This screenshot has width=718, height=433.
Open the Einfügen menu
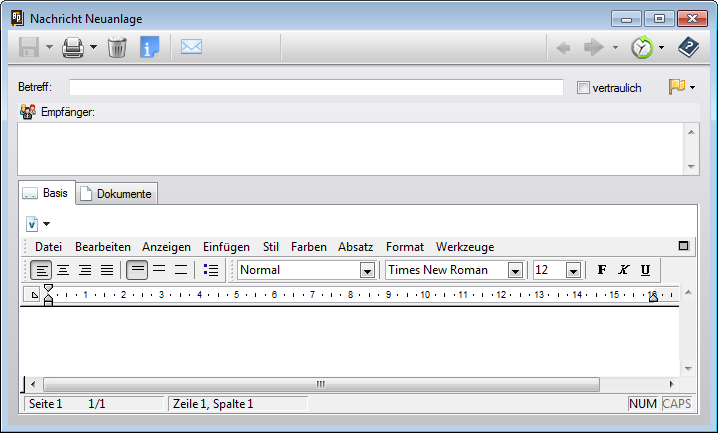pyautogui.click(x=226, y=247)
